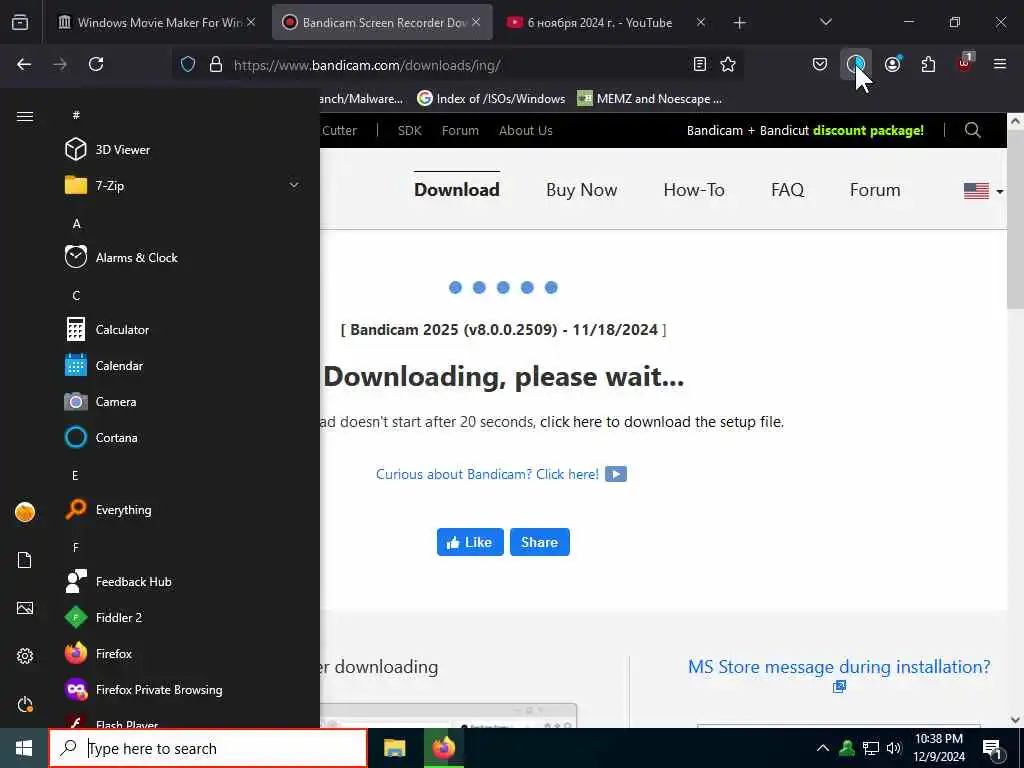Go back with the browser back arrow

[24, 64]
